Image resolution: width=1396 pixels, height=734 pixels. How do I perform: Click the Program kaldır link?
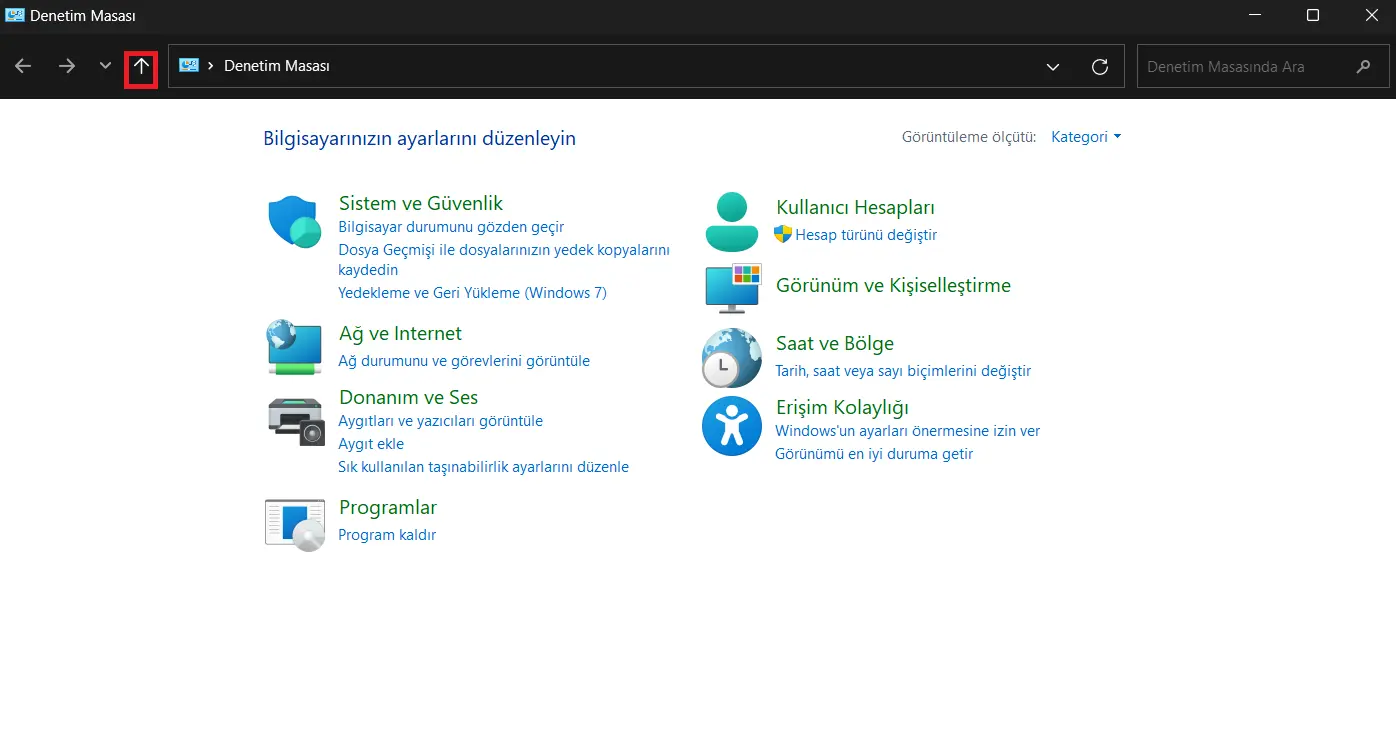pos(387,535)
